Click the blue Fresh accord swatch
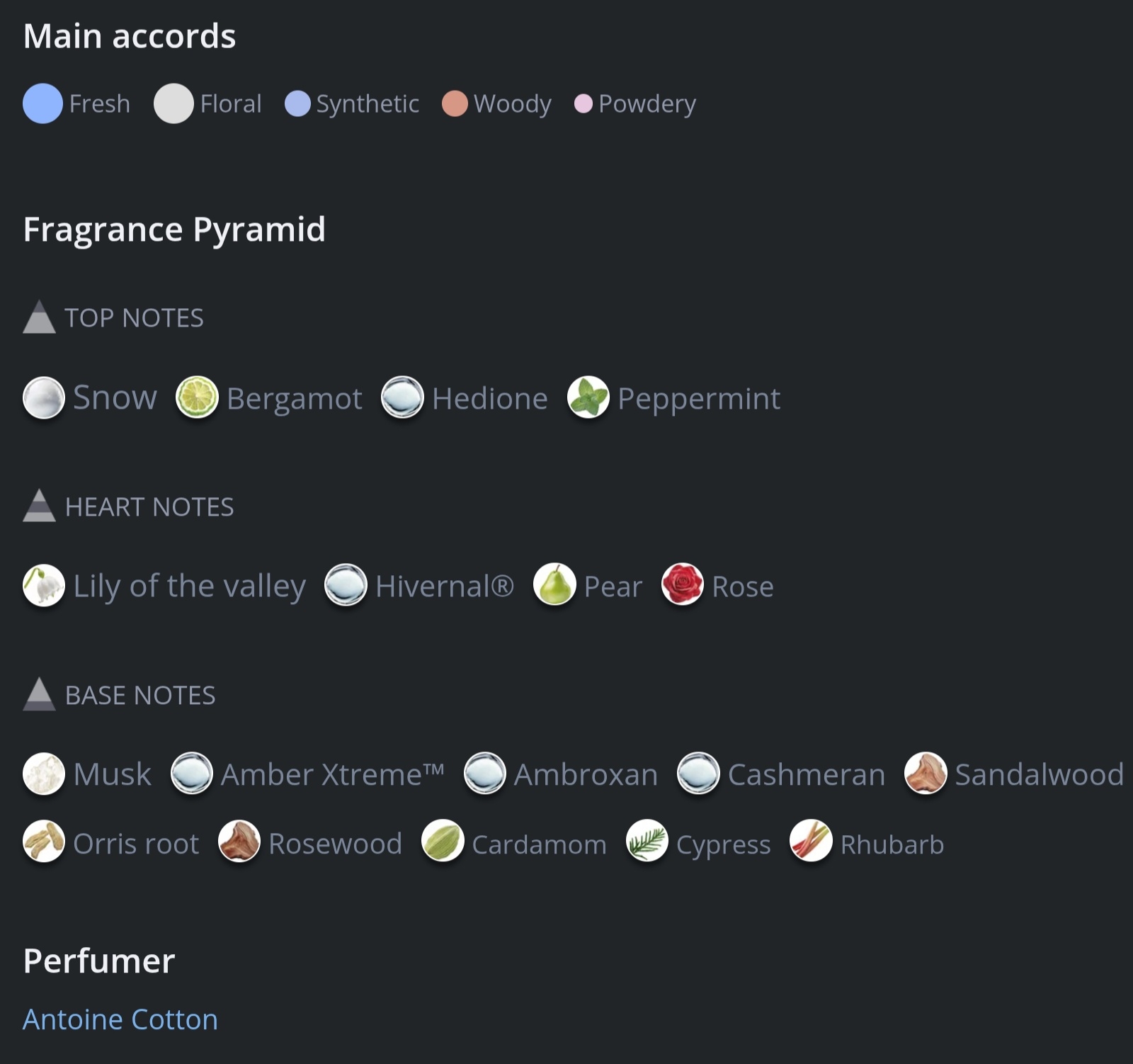The image size is (1133, 1064). [x=43, y=103]
